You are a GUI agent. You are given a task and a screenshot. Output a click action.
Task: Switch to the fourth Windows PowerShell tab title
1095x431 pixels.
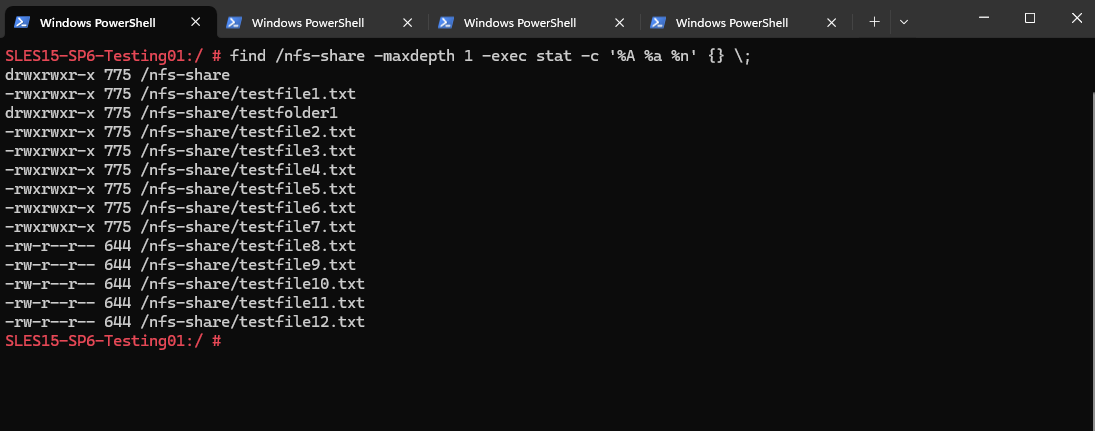tap(732, 23)
